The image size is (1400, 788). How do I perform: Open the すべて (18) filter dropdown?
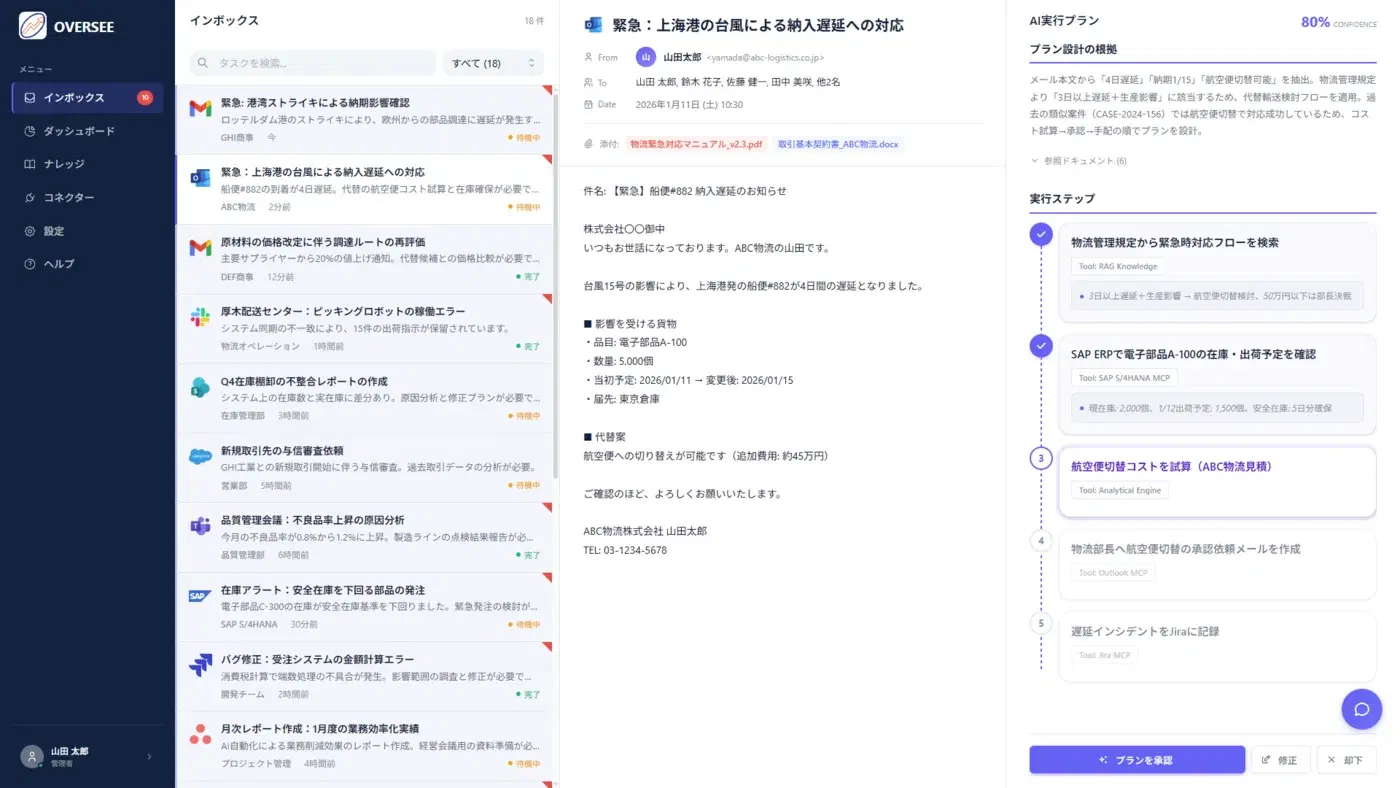coord(493,63)
